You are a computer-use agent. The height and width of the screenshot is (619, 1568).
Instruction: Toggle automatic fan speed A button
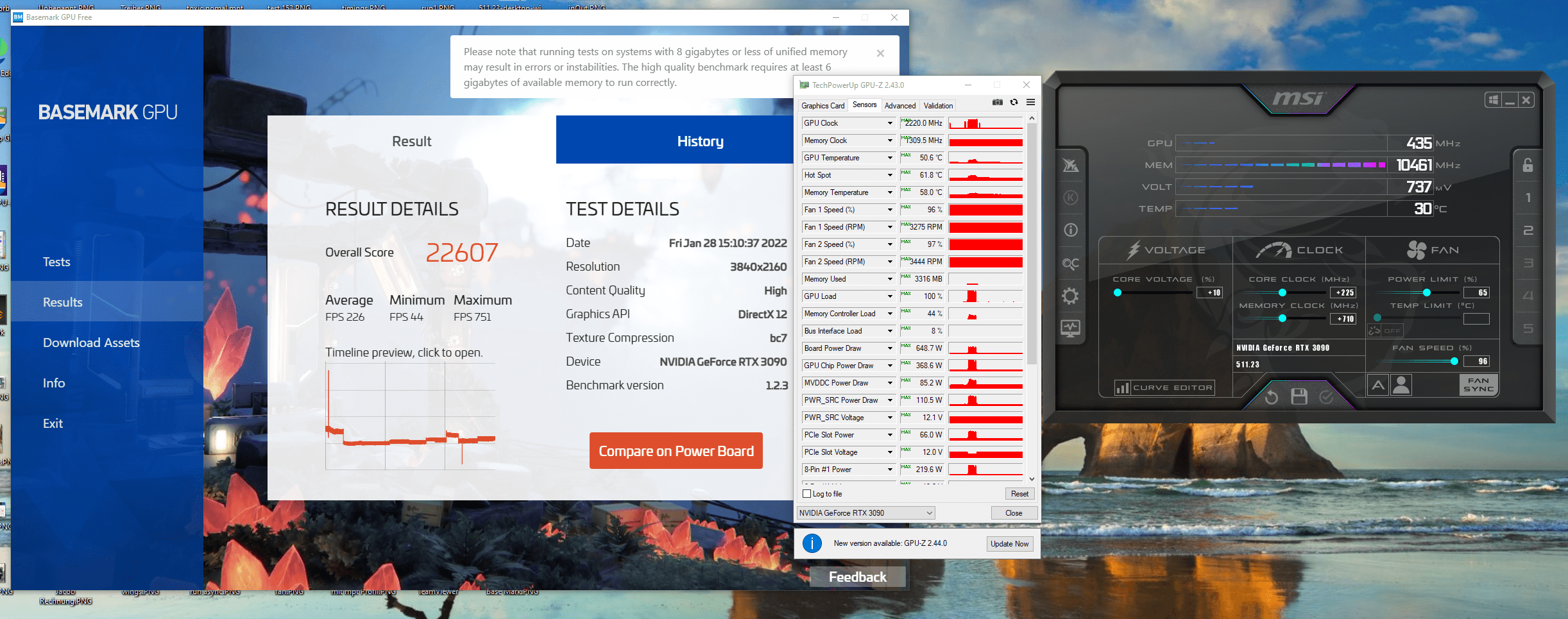coord(1377,385)
